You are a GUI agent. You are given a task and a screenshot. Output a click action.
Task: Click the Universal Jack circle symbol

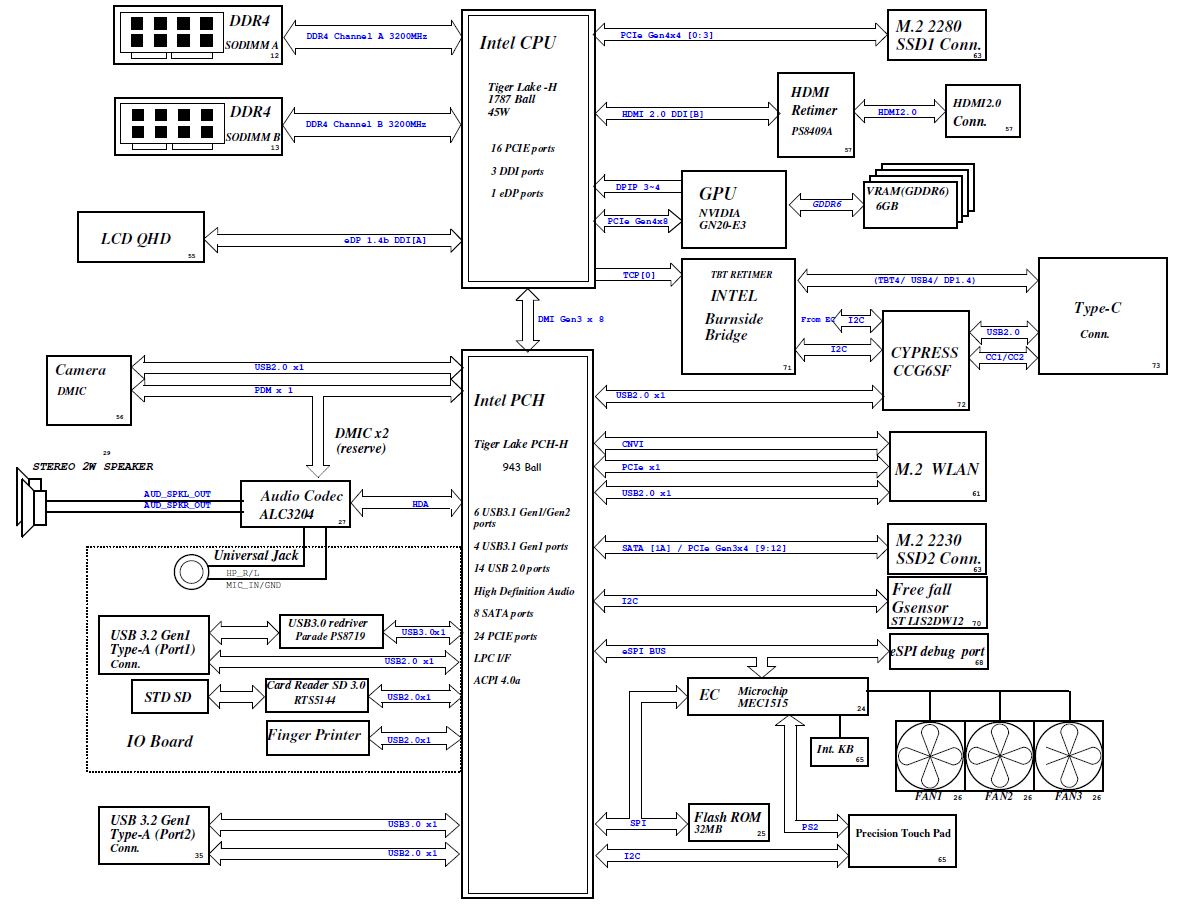[x=190, y=572]
